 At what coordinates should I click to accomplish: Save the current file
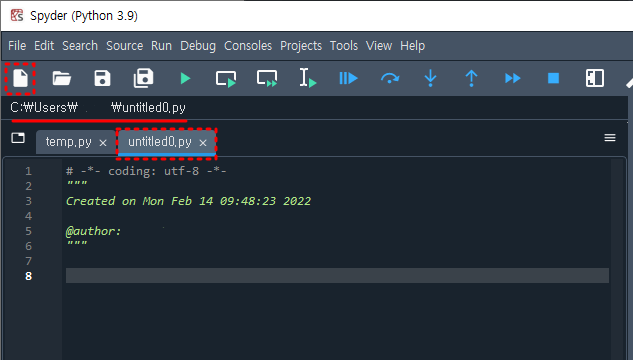102,78
